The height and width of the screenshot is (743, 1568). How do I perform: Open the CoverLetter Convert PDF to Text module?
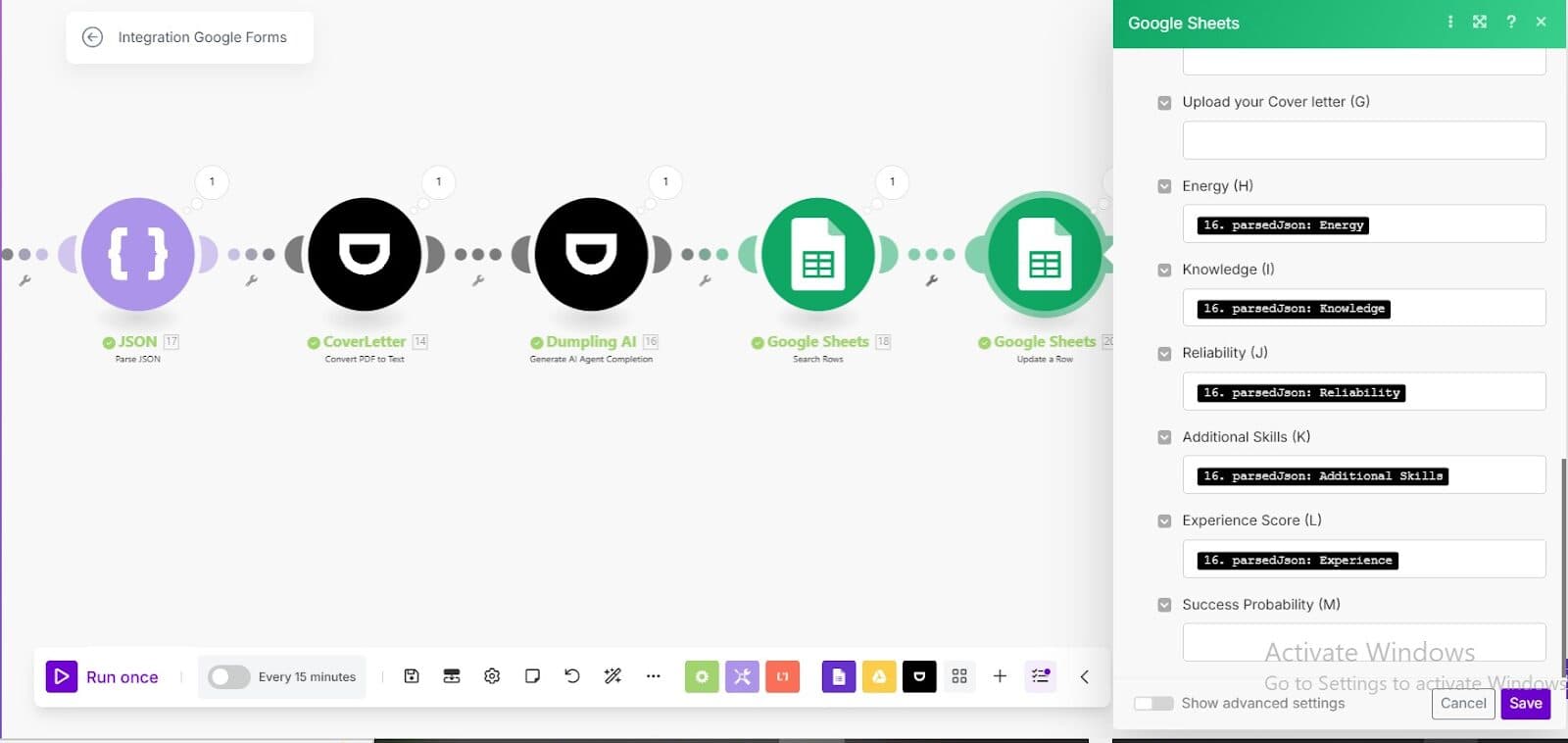click(x=365, y=254)
